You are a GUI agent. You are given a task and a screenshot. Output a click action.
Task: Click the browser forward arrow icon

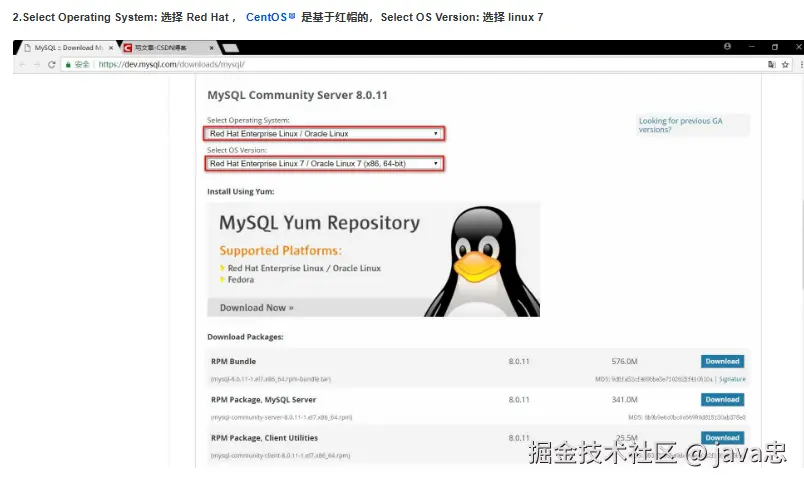(37, 65)
